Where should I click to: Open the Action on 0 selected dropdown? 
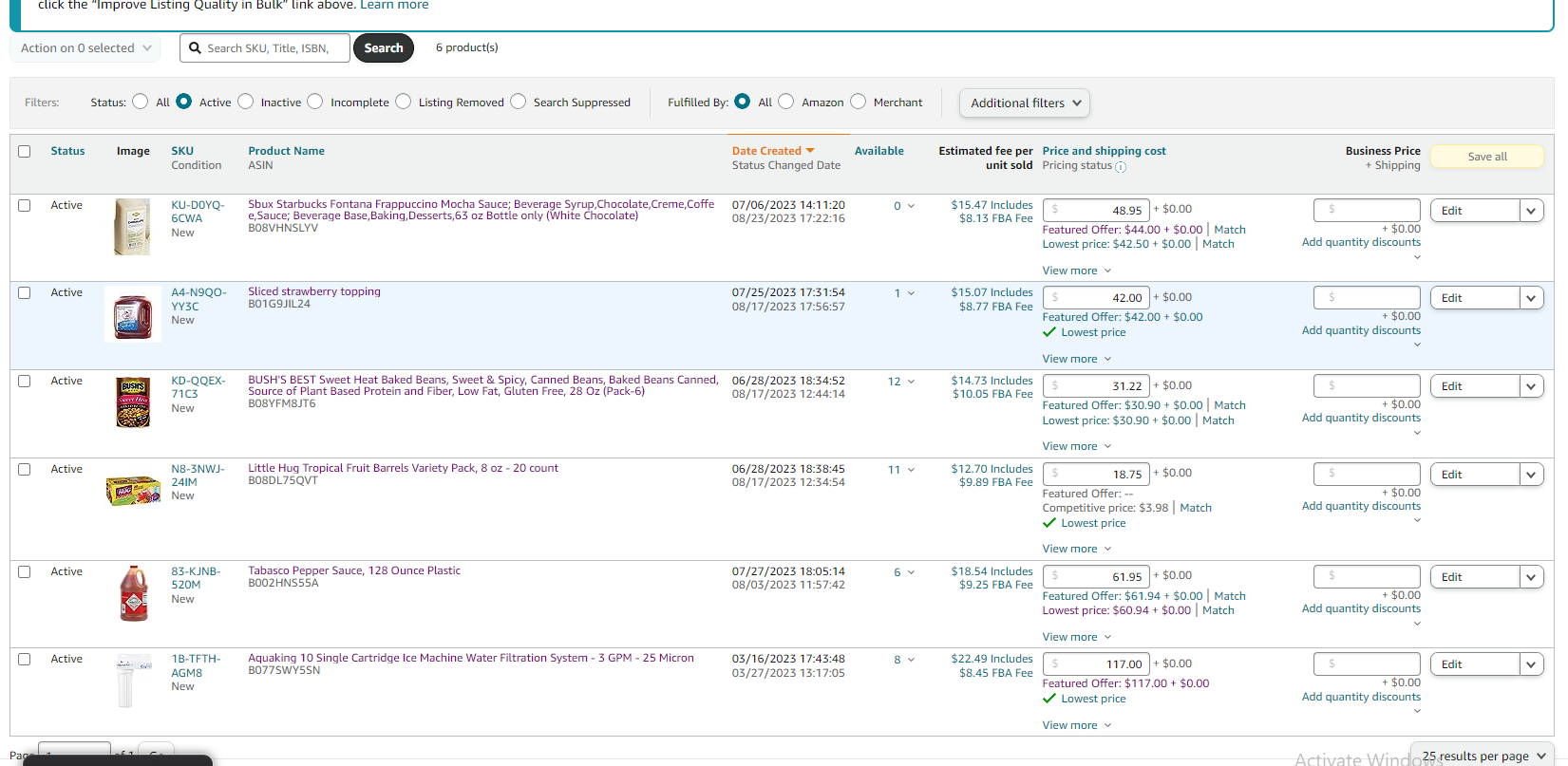[85, 48]
